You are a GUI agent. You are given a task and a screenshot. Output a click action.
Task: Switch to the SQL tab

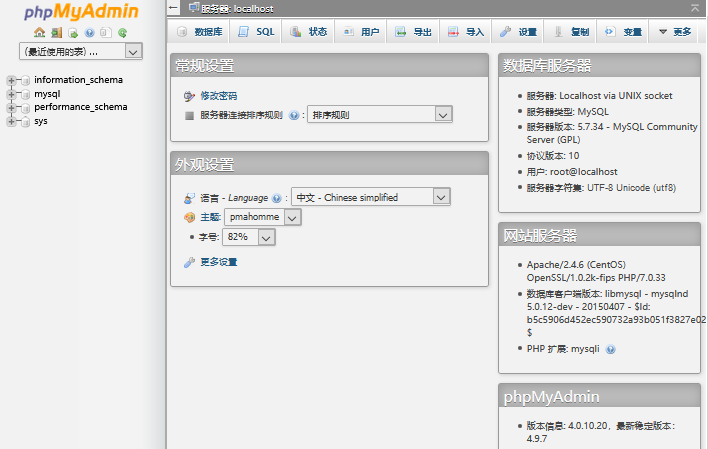coord(256,32)
